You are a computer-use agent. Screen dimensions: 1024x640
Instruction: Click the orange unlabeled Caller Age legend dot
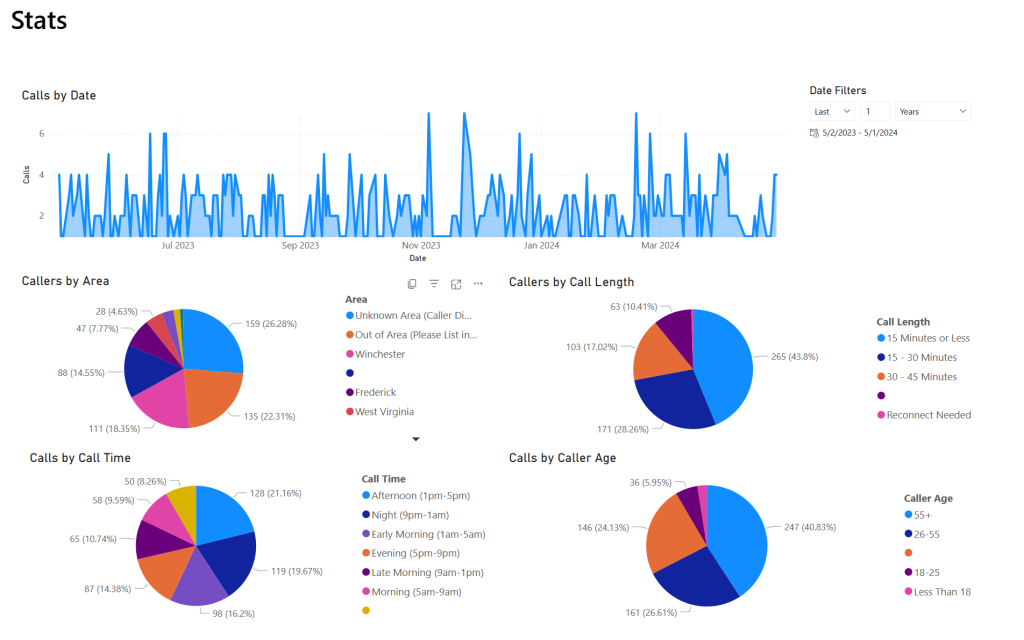pos(908,553)
